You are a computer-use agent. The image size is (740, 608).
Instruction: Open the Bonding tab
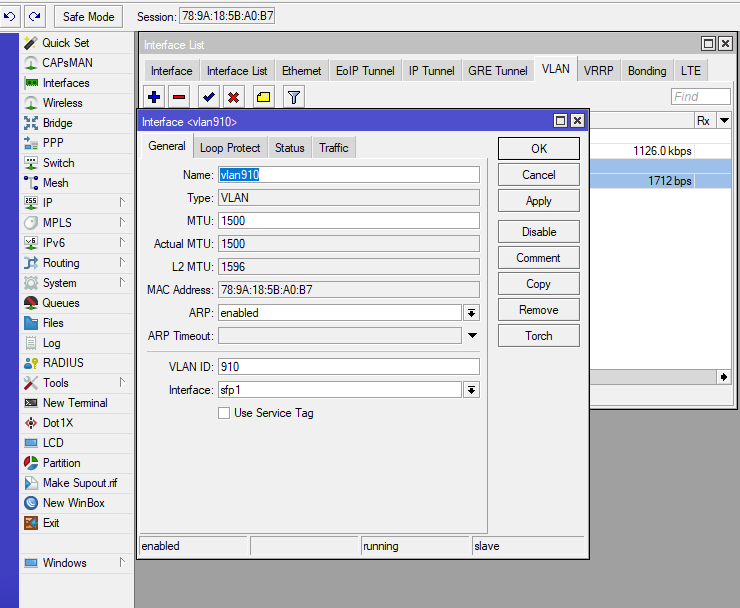[647, 71]
